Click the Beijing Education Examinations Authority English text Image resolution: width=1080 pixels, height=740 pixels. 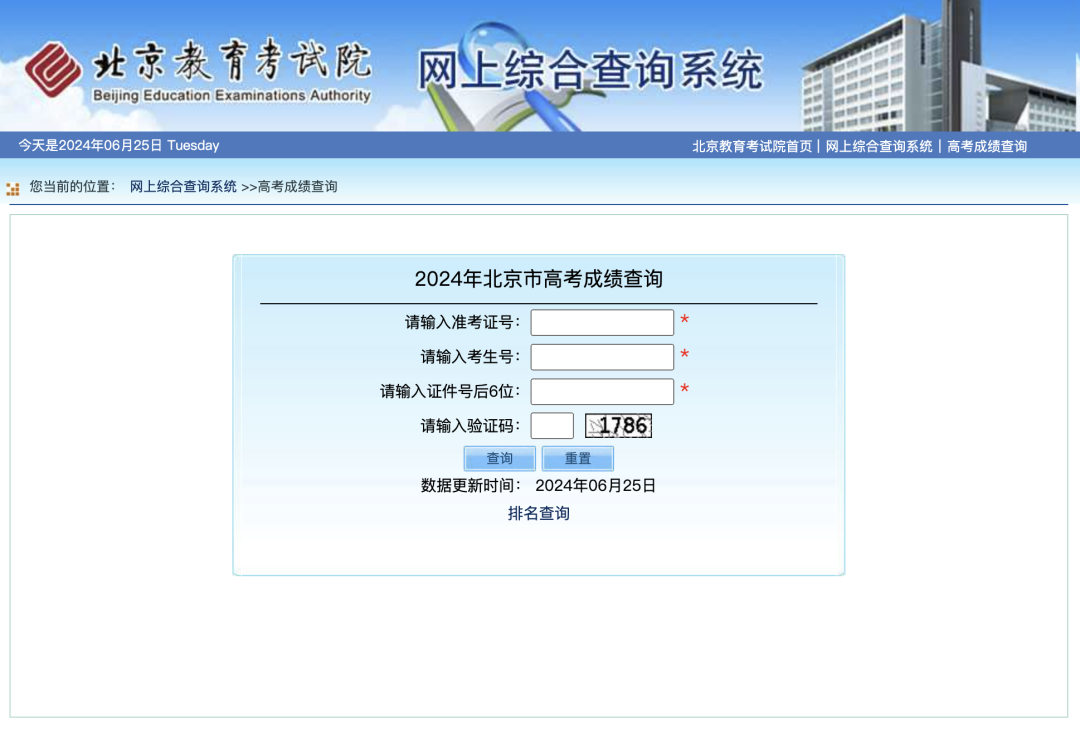tap(231, 96)
